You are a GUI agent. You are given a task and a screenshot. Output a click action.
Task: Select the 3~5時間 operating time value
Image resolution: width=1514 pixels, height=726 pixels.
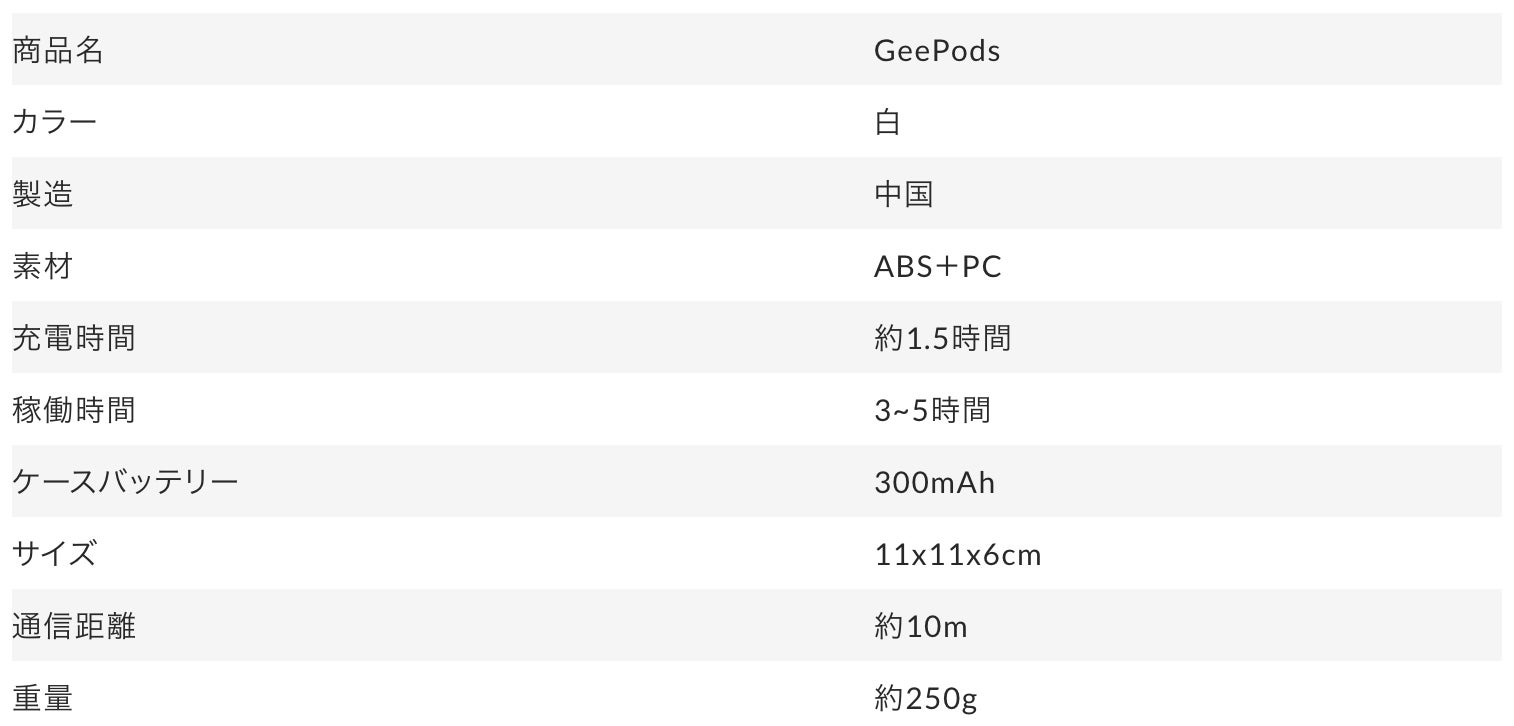pyautogui.click(x=932, y=410)
